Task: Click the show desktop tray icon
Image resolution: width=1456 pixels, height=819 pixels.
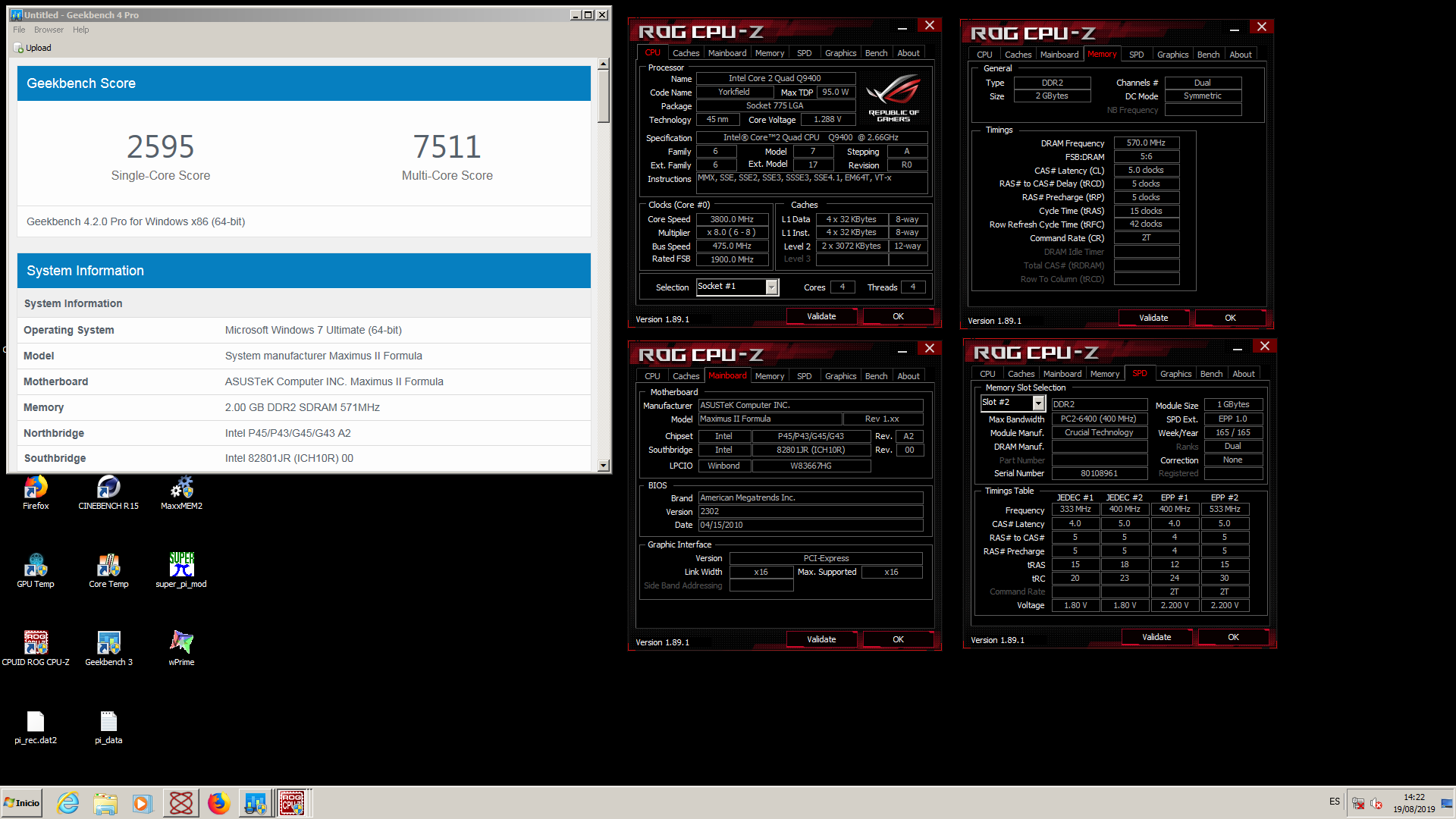Action: (1446, 803)
